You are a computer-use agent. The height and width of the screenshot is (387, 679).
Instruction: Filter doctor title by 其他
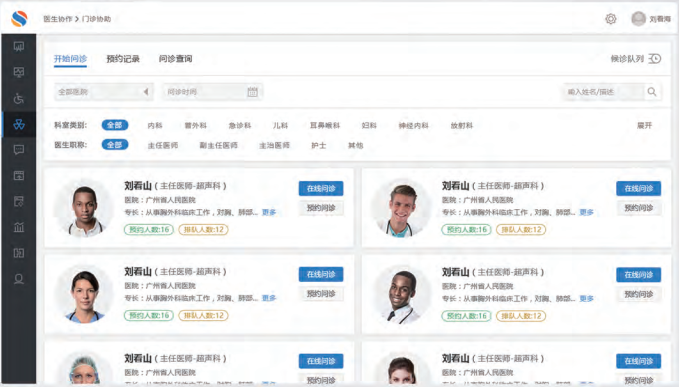(x=356, y=145)
